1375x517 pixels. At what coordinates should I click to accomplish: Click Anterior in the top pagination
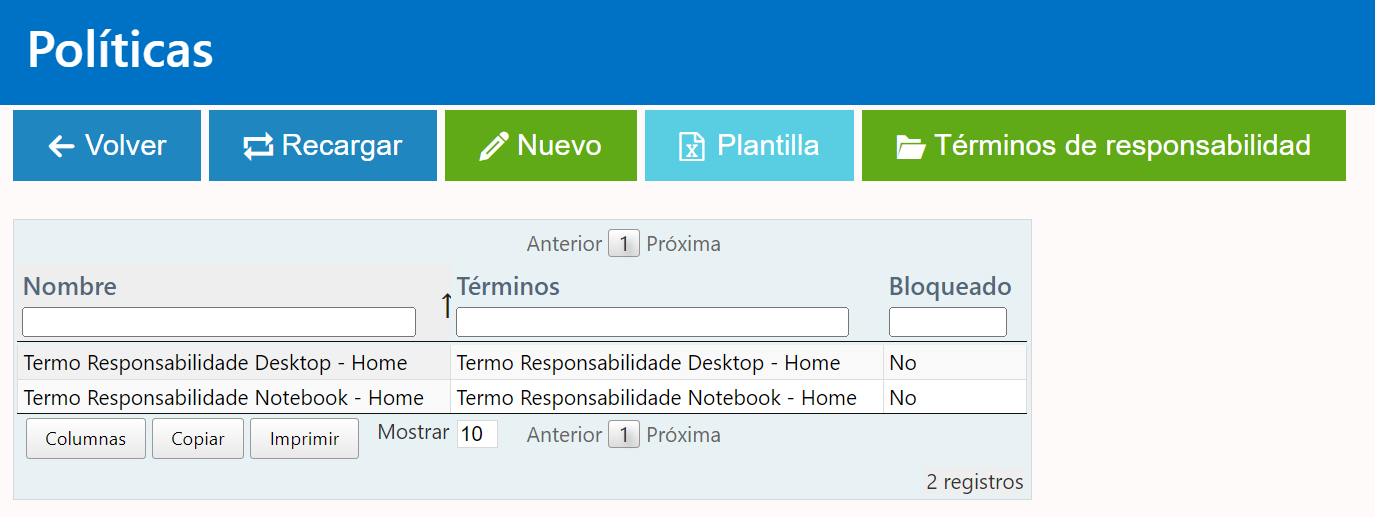point(564,244)
